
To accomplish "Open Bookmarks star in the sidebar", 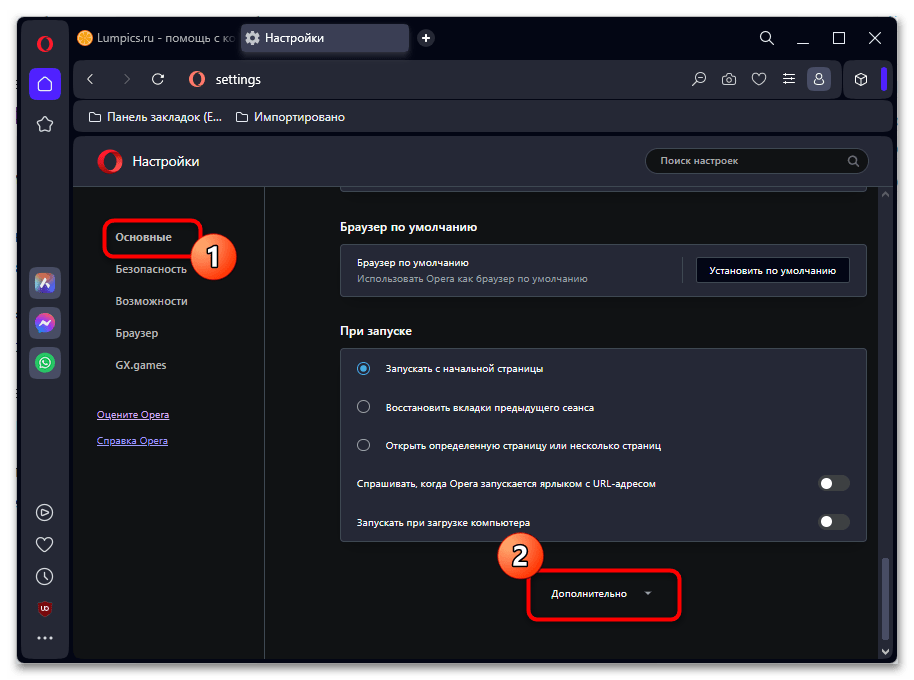I will pyautogui.click(x=45, y=124).
